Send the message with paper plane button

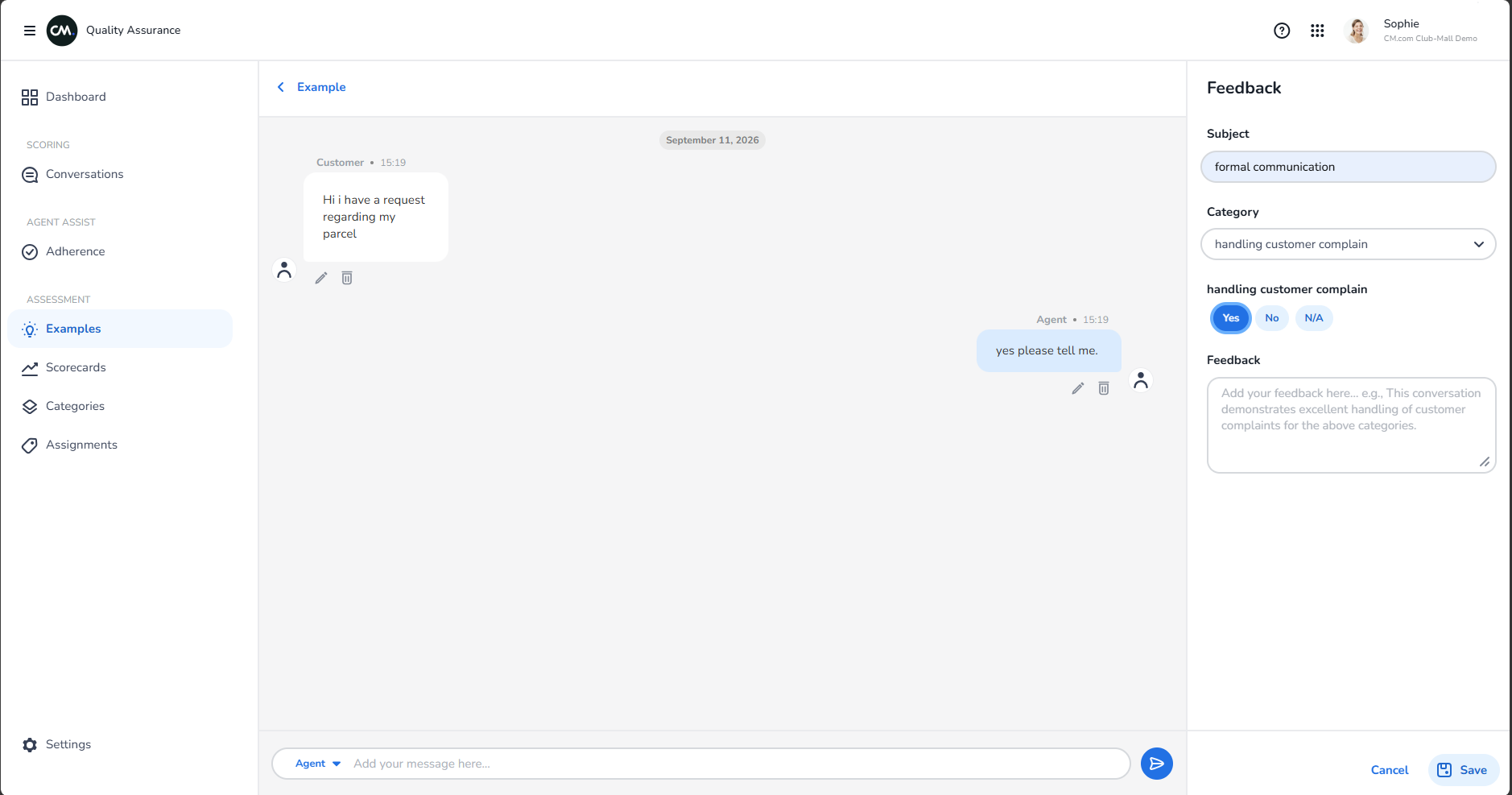tap(1157, 764)
